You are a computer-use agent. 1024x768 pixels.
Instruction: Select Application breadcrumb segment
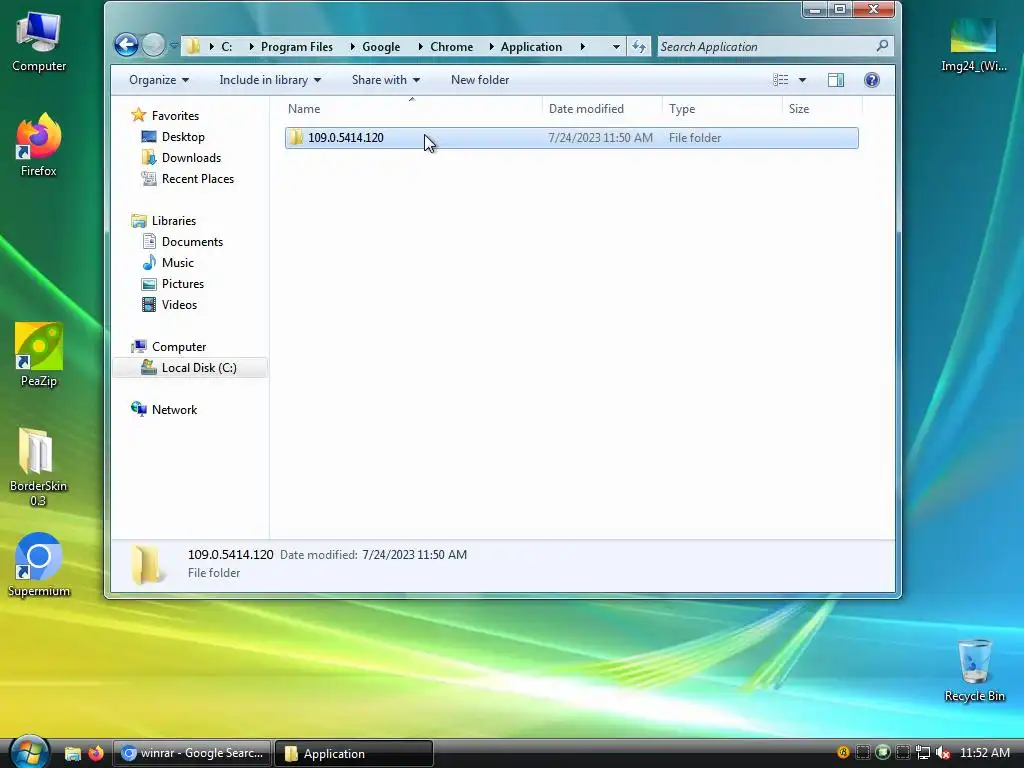click(531, 46)
